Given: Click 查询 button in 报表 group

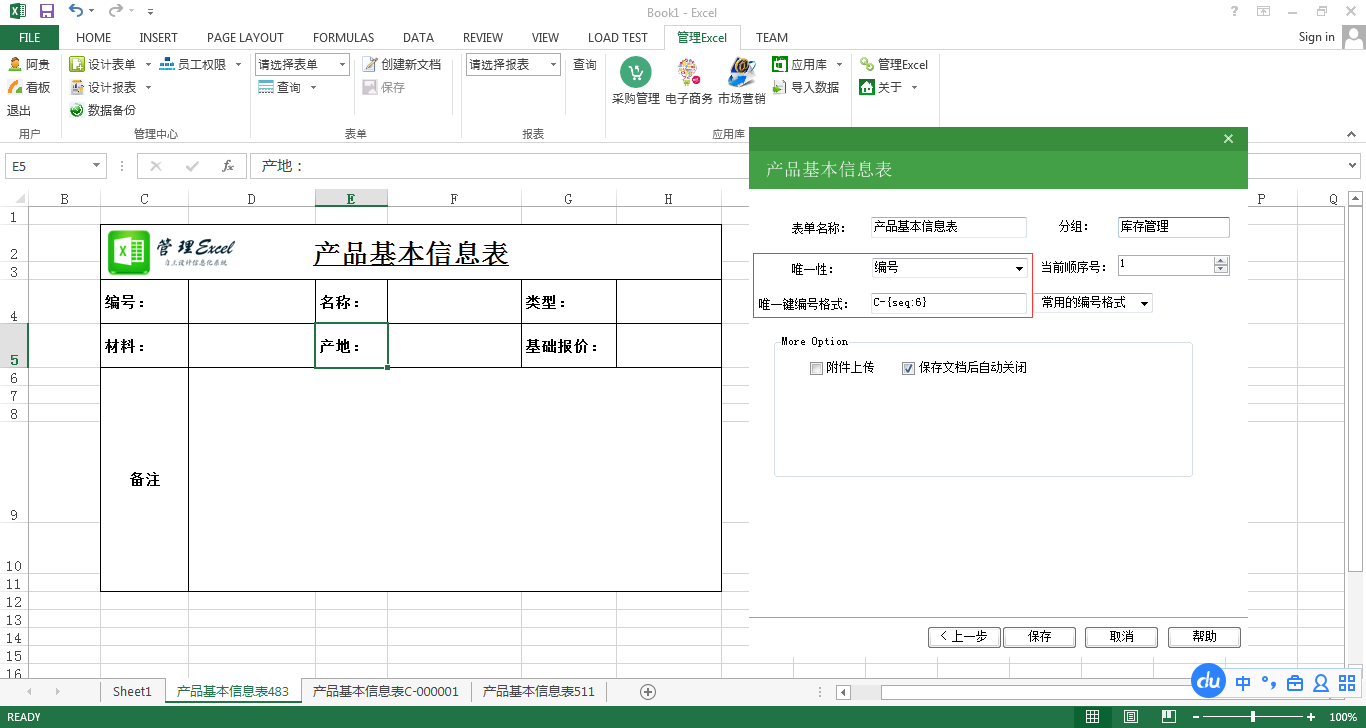Looking at the screenshot, I should [585, 64].
